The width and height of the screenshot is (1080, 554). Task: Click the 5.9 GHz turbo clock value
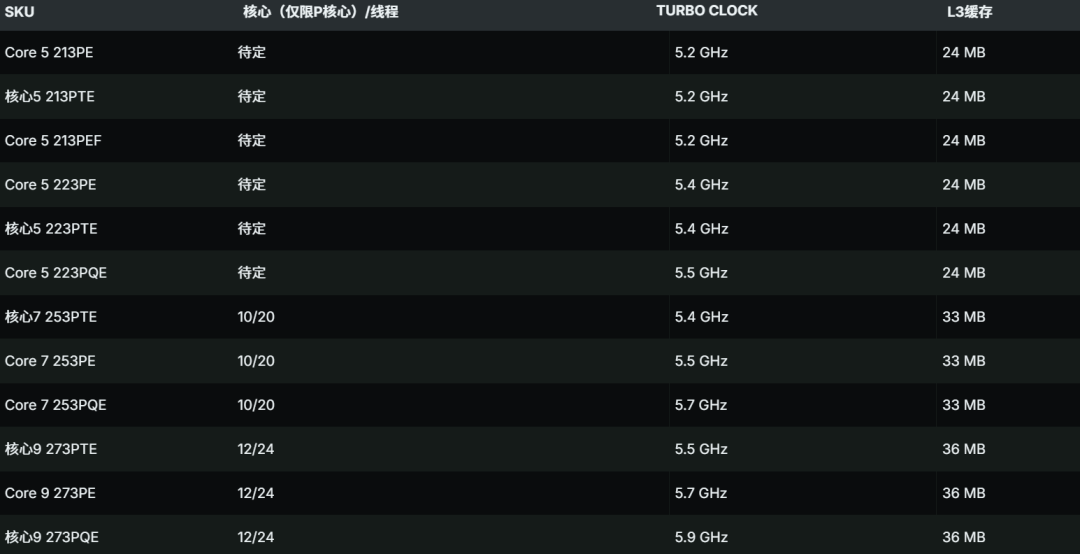pos(701,537)
